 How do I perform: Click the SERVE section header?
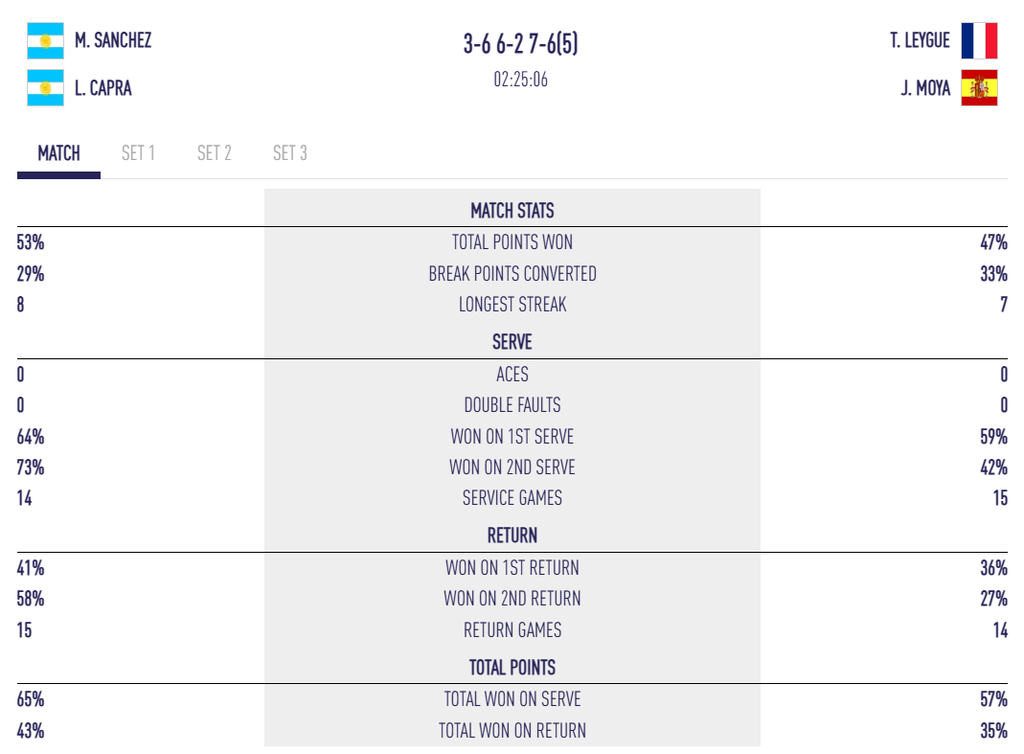pyautogui.click(x=512, y=342)
